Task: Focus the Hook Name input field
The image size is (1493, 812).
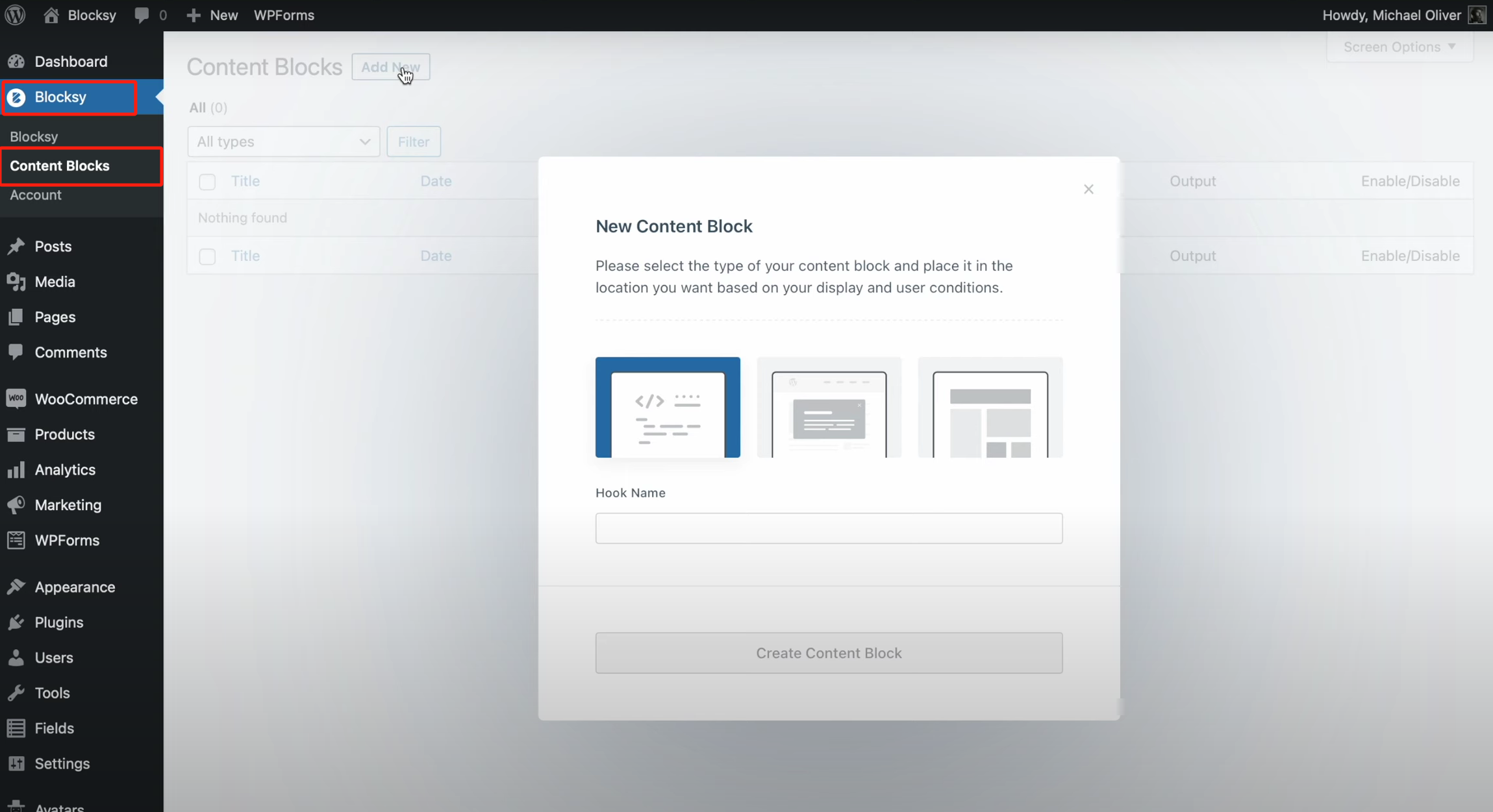Action: coord(829,528)
